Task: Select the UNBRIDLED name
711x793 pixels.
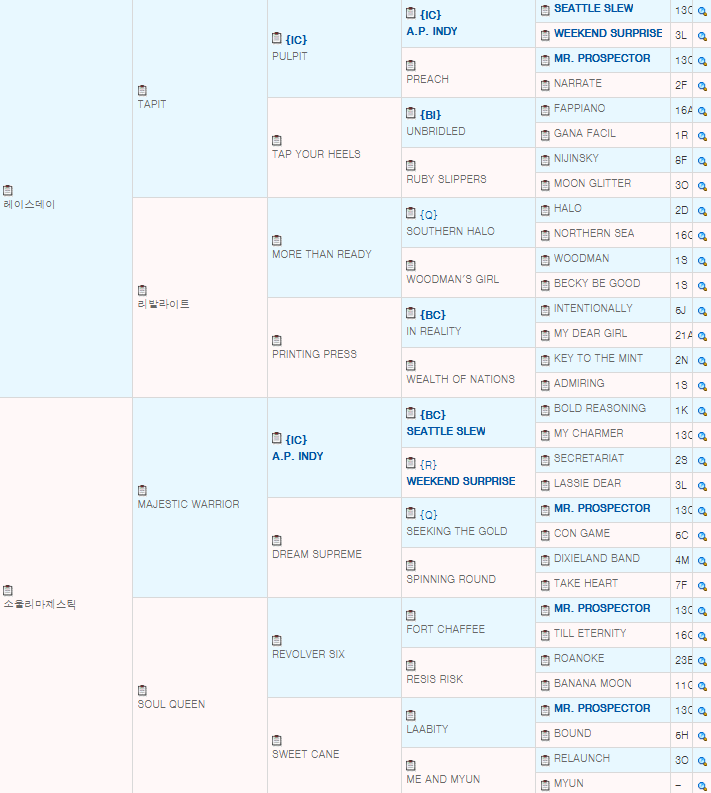Action: [x=435, y=131]
